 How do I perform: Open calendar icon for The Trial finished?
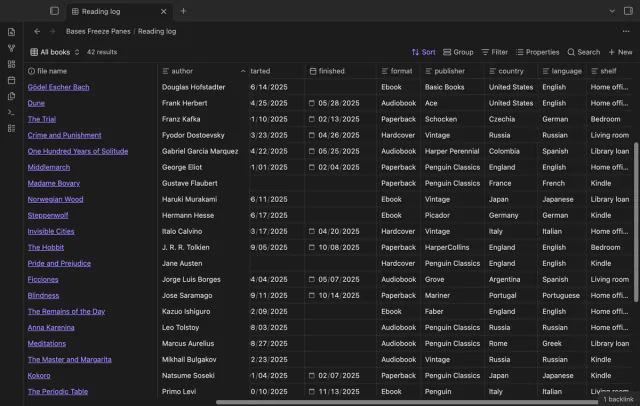point(312,119)
